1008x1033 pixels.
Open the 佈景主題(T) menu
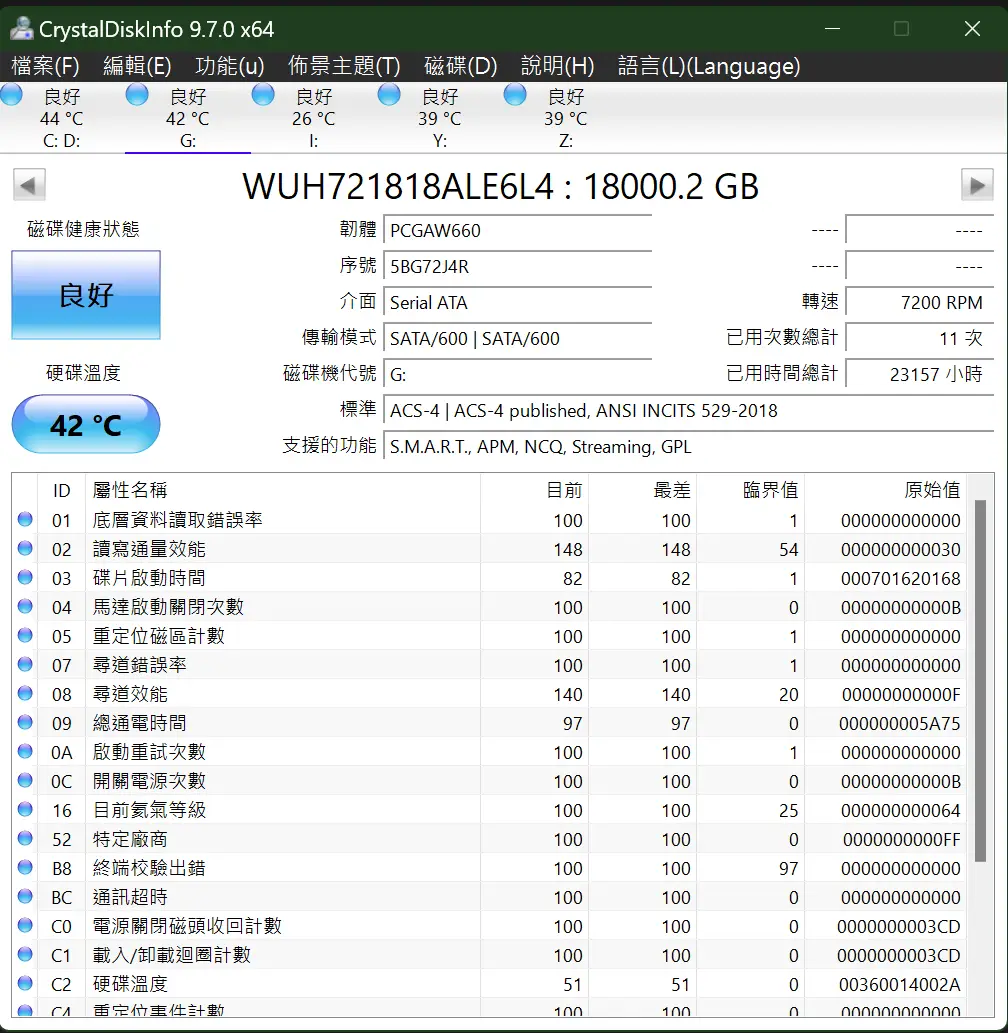pos(344,66)
